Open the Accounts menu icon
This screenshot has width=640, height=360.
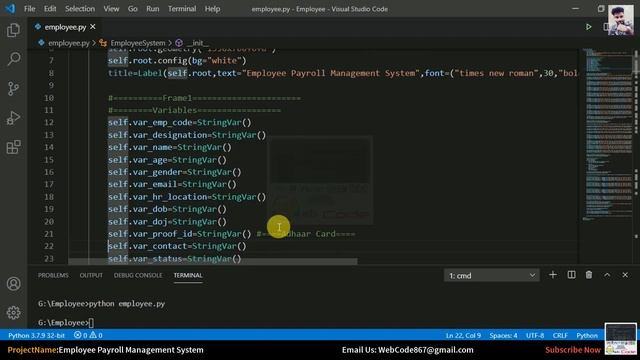pos(13,284)
